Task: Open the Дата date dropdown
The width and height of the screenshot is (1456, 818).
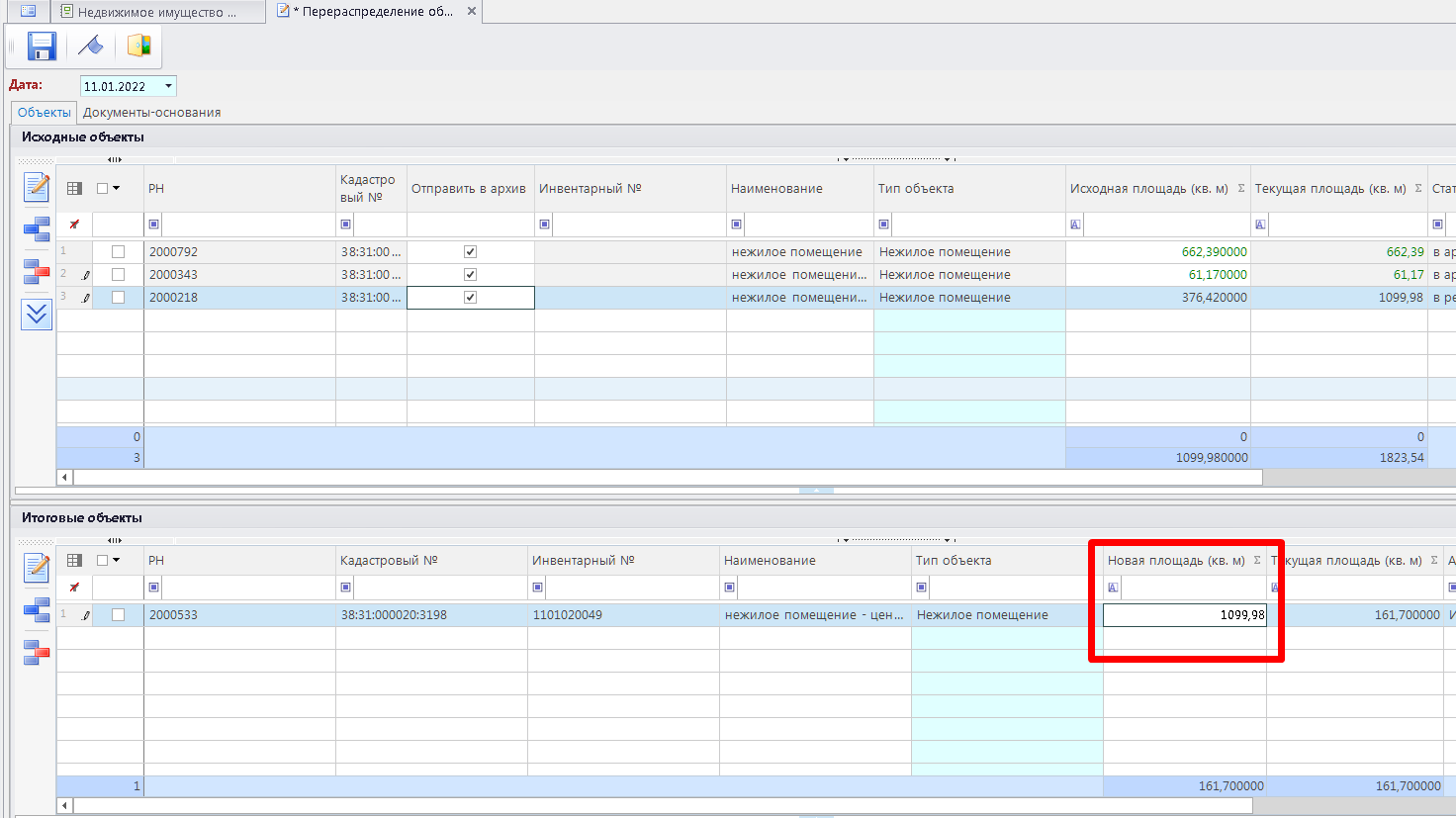Action: [x=168, y=86]
